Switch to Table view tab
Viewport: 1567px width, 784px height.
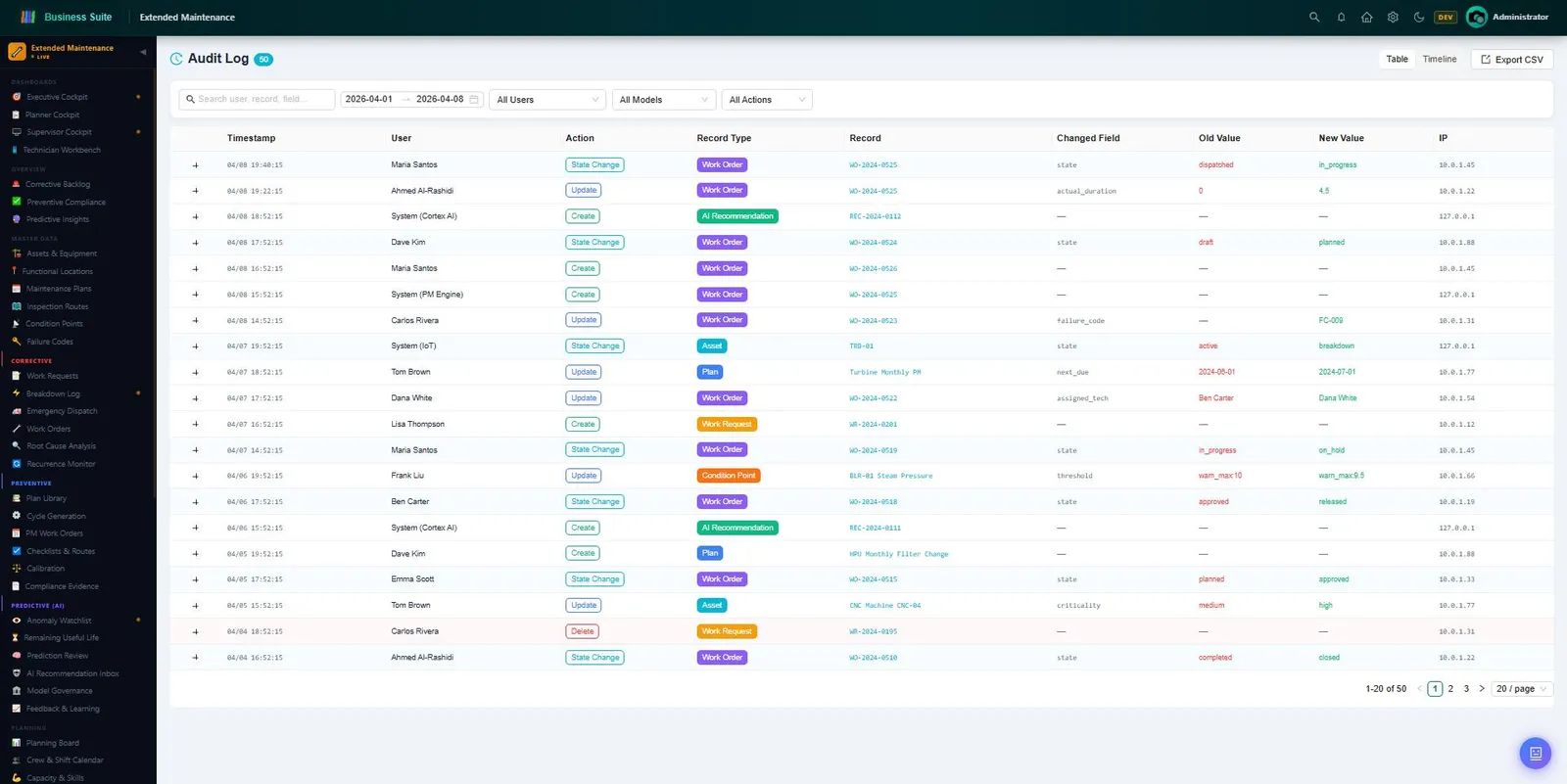[1397, 59]
